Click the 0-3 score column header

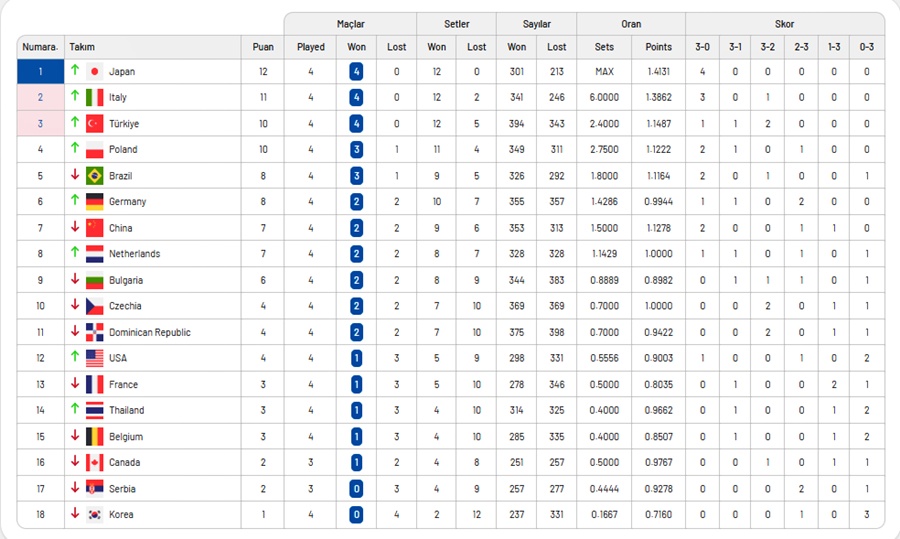tap(867, 47)
